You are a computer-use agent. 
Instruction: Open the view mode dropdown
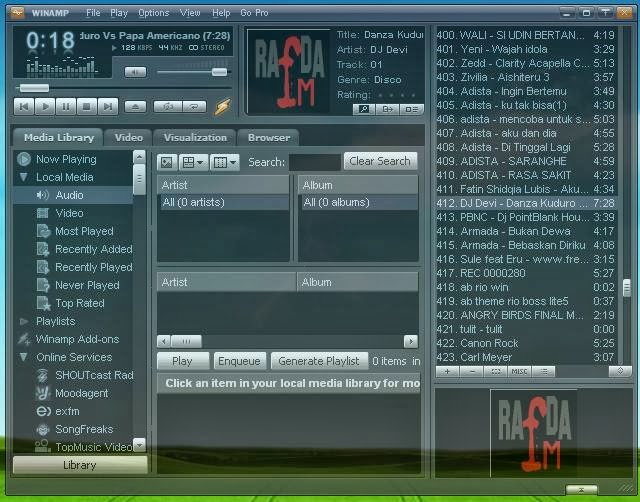point(193,162)
